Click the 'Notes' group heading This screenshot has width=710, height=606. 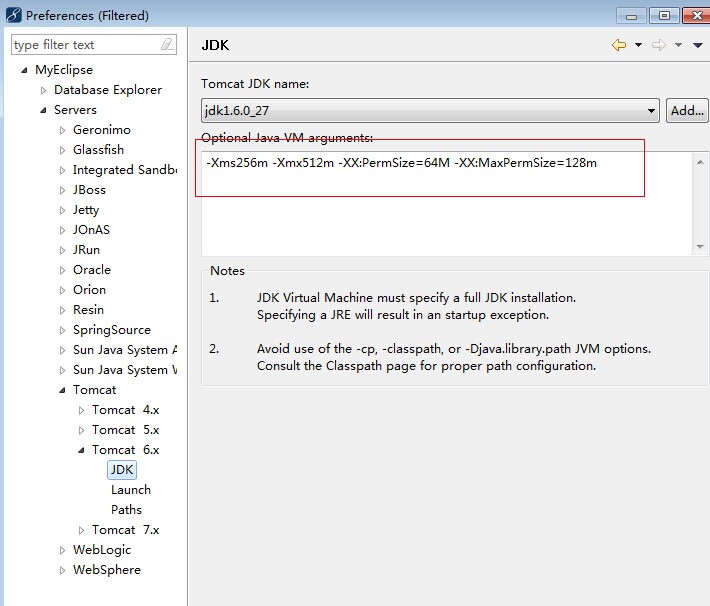point(227,270)
